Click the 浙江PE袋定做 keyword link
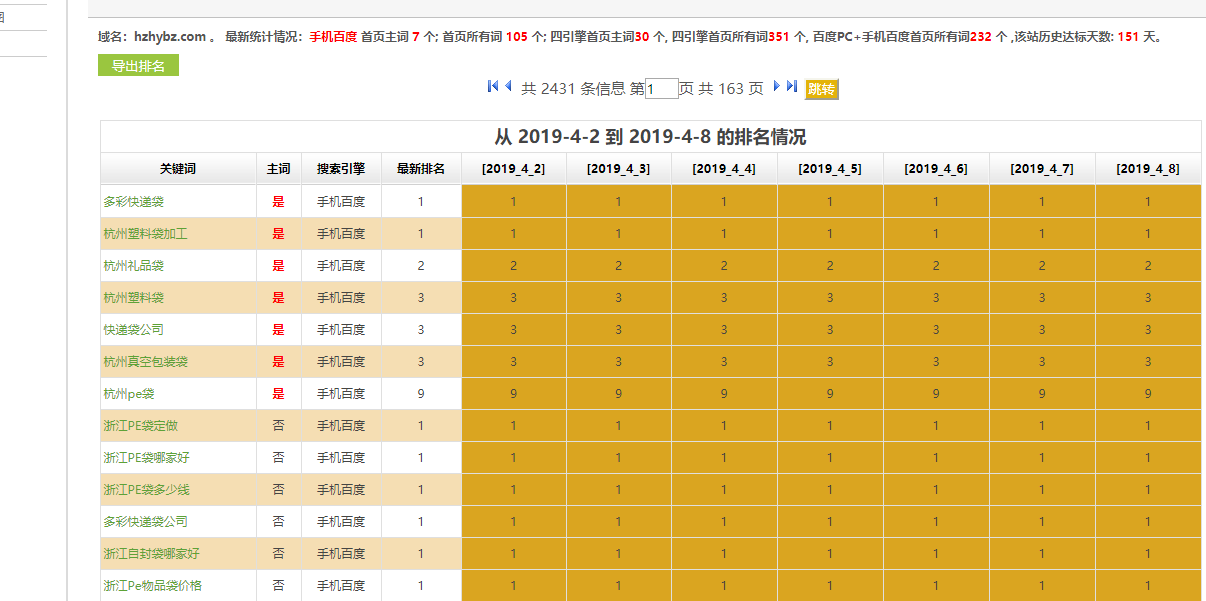The height and width of the screenshot is (601, 1206). (141, 426)
